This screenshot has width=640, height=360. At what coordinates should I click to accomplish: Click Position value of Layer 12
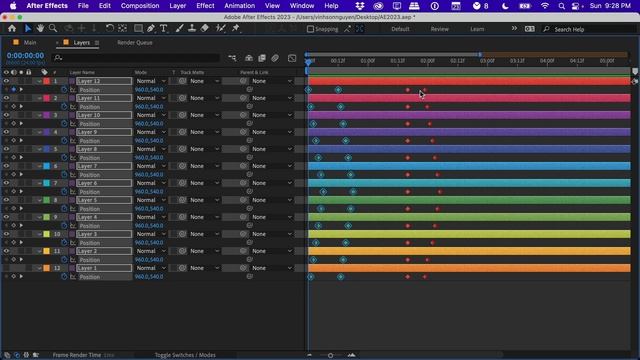tap(149, 90)
